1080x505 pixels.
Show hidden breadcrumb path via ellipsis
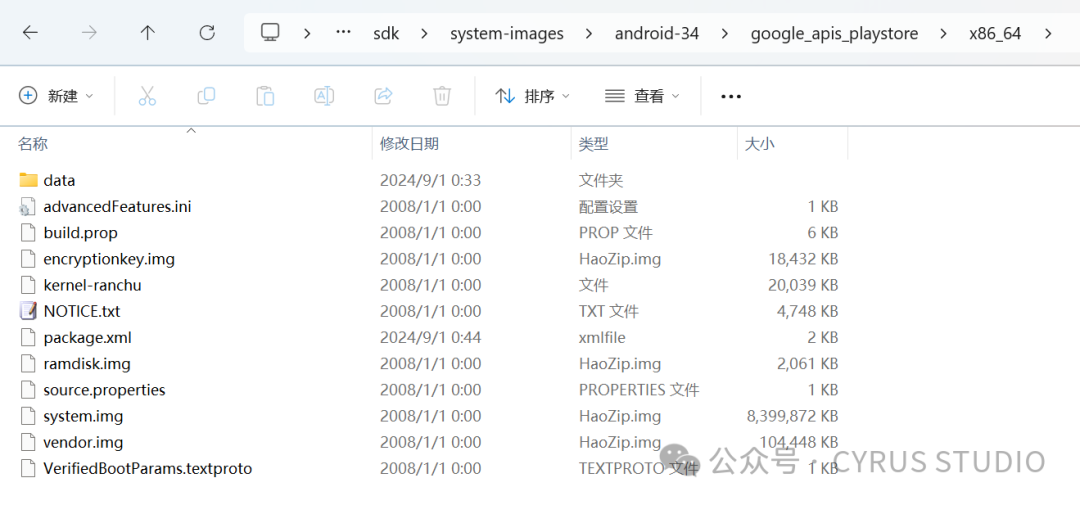343,32
